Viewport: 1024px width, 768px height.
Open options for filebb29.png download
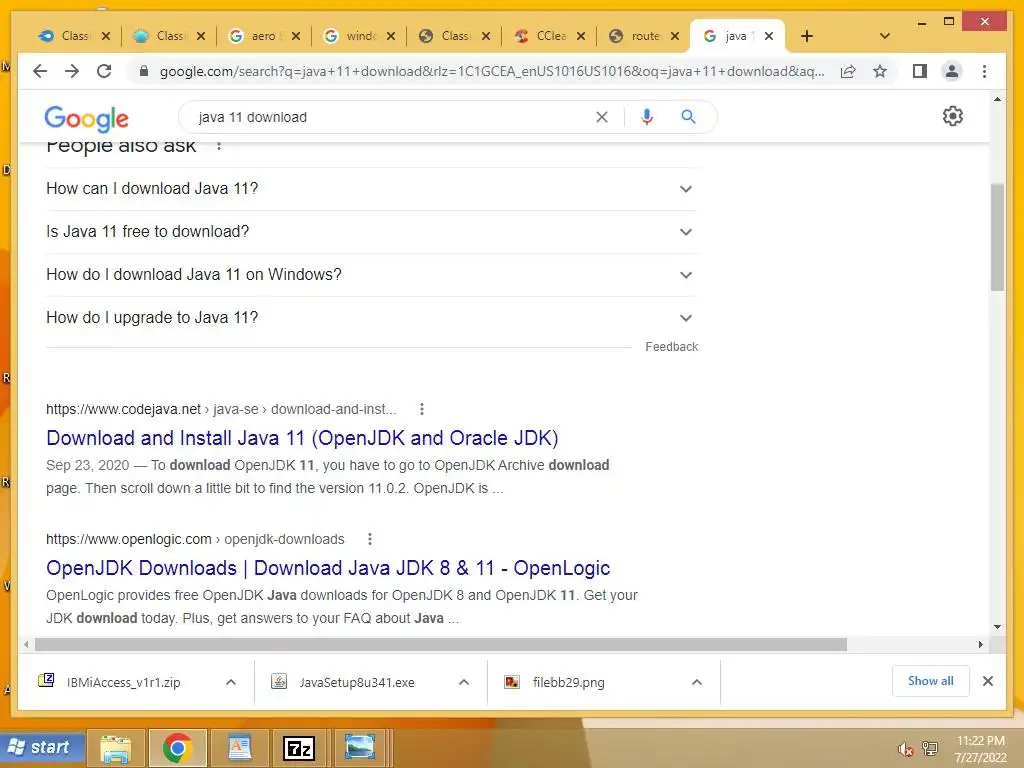click(697, 682)
